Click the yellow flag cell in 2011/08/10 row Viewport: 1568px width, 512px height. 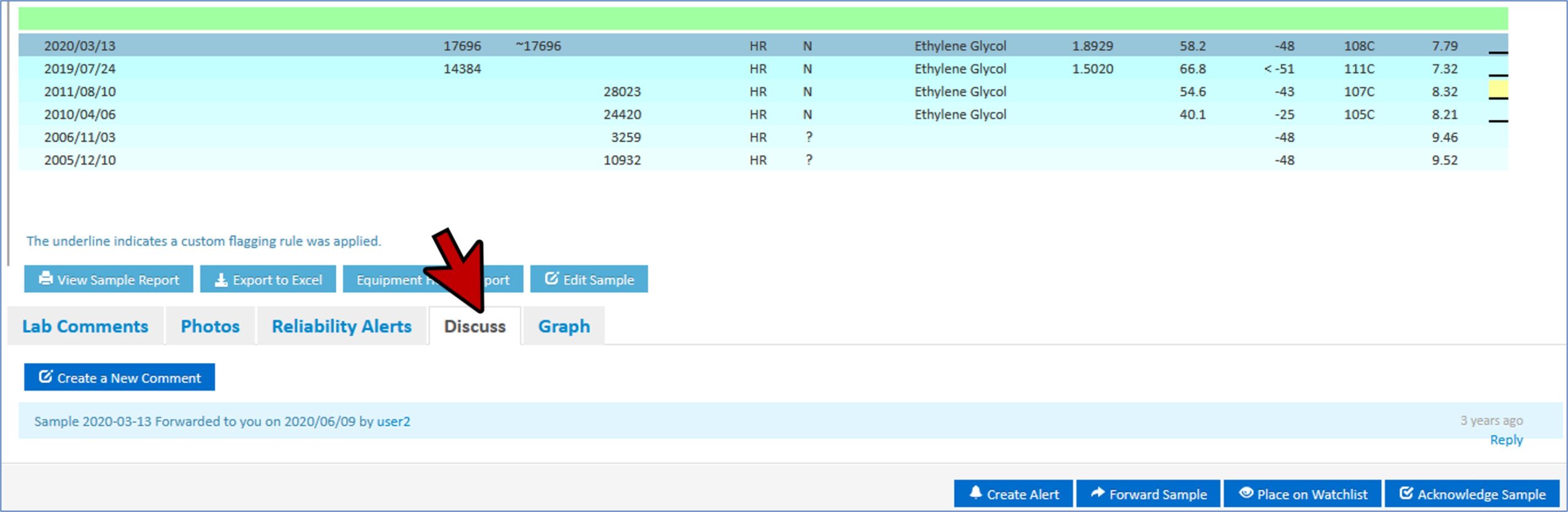click(1498, 90)
